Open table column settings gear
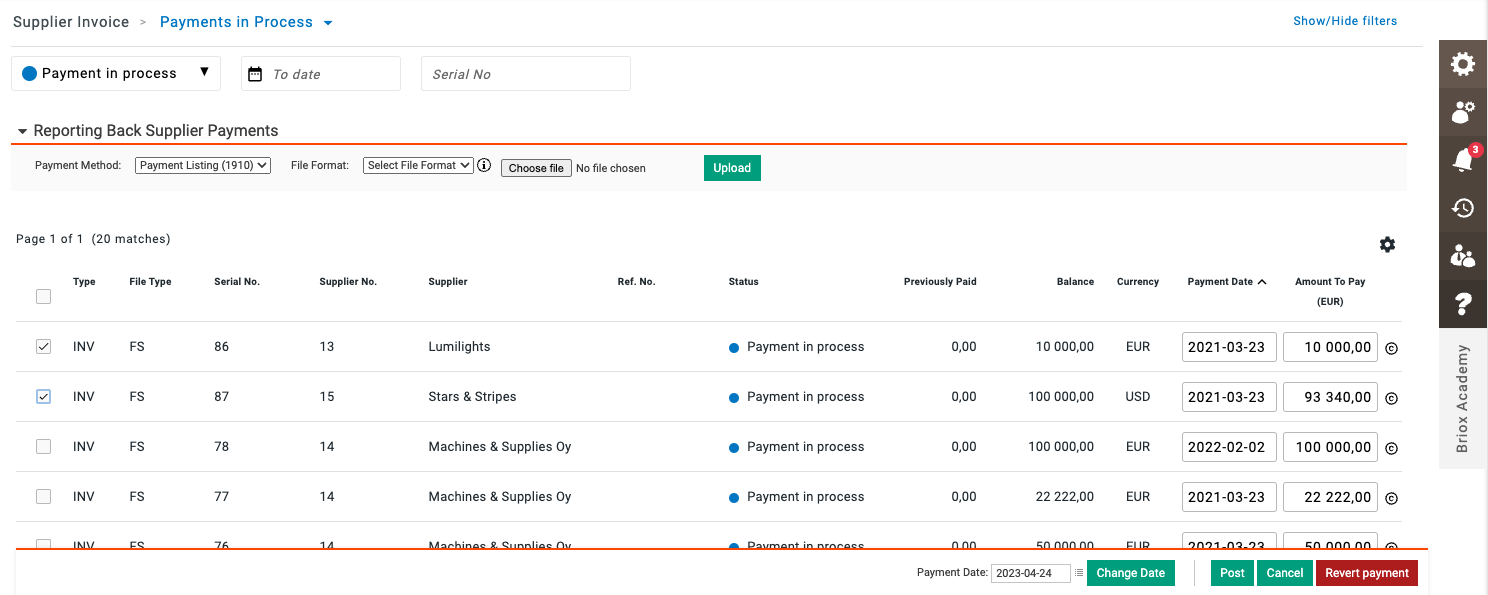This screenshot has height=595, width=1488. click(1387, 245)
